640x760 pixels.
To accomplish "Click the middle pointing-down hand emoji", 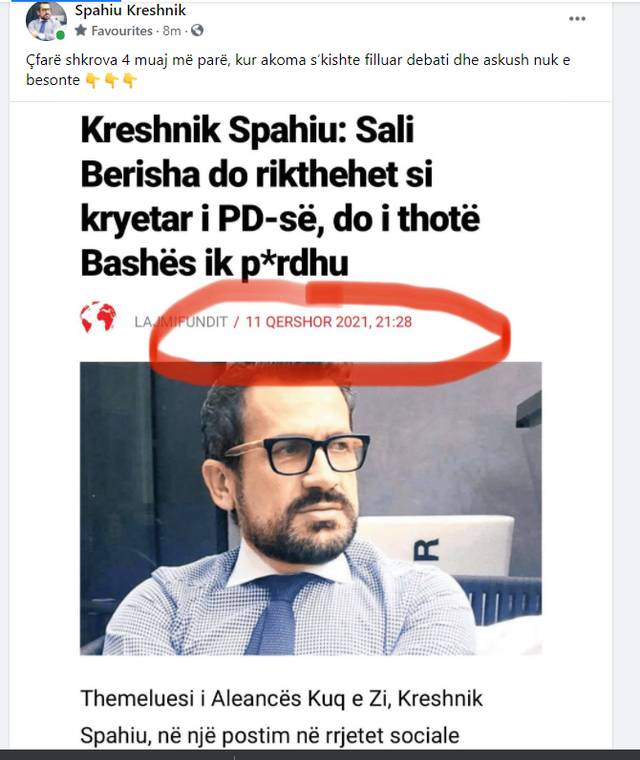I will pyautogui.click(x=111, y=80).
